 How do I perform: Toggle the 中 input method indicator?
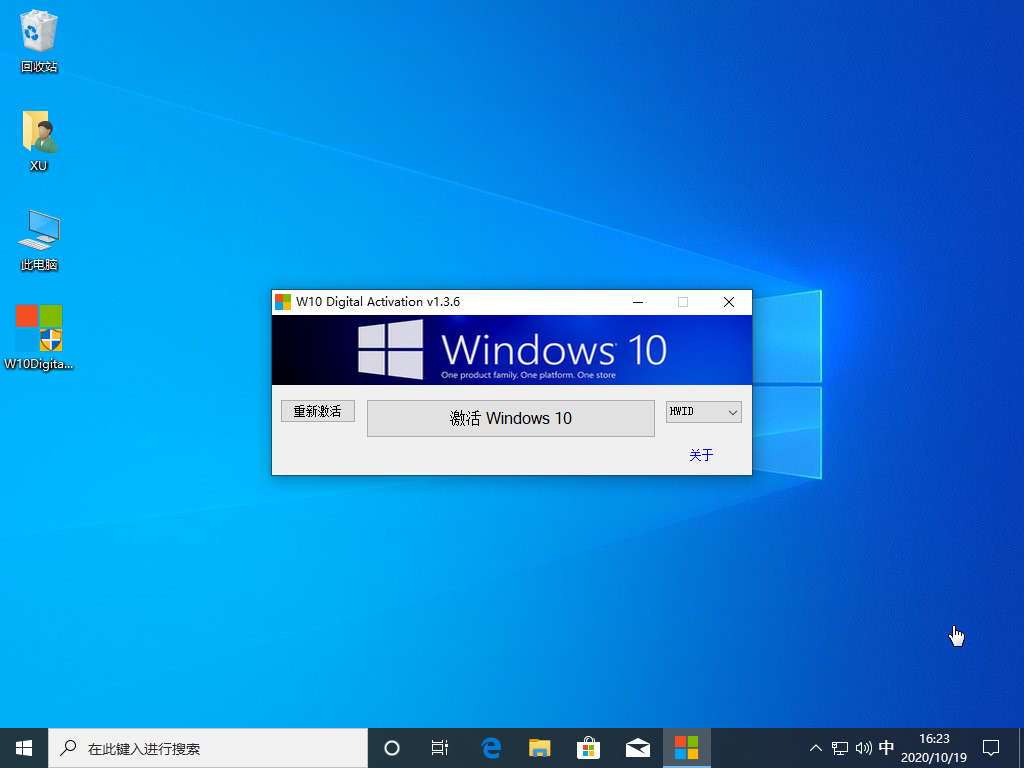tap(886, 748)
